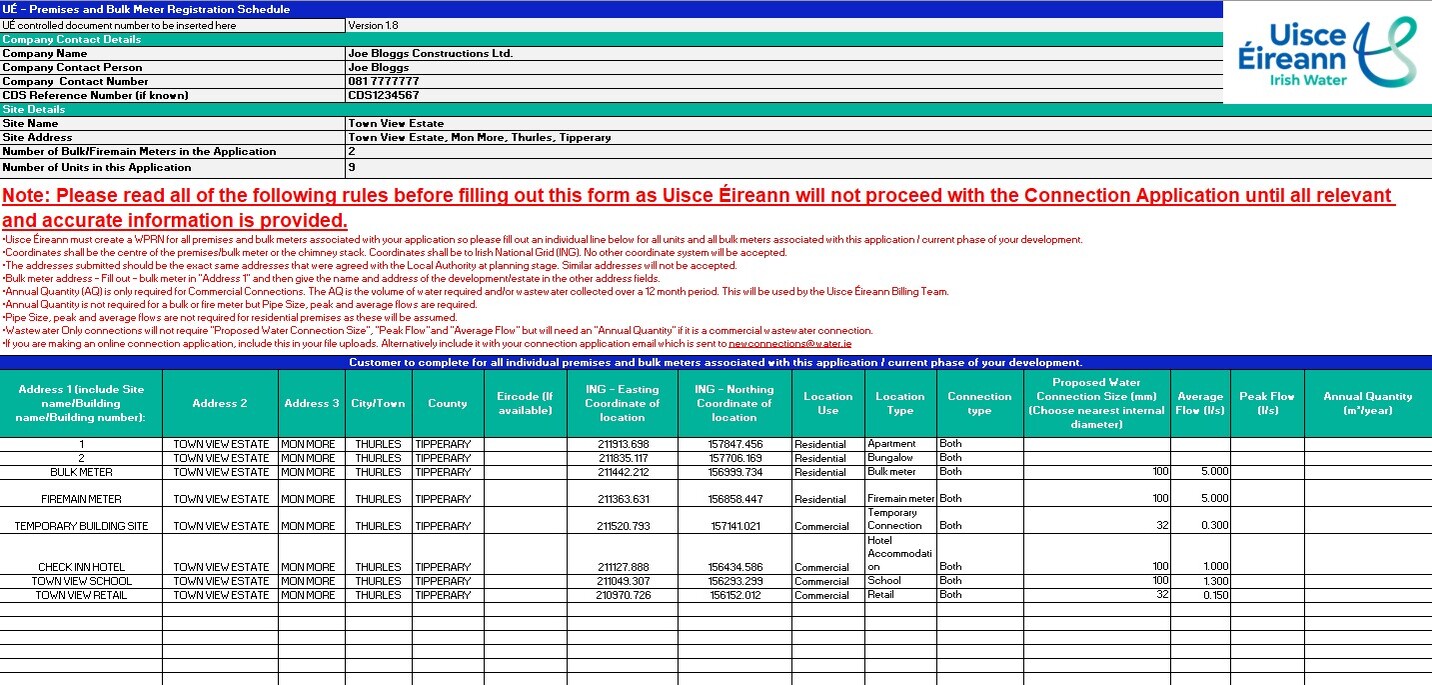Click the Eircode column header
The width and height of the screenshot is (1432, 685).
tap(524, 403)
